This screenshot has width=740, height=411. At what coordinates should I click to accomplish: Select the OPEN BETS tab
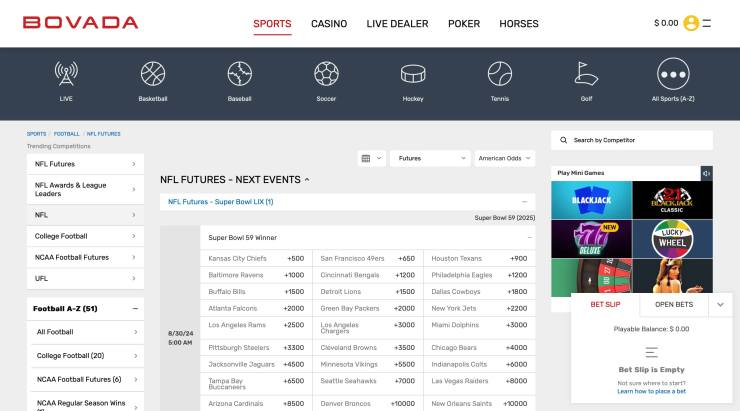[674, 305]
